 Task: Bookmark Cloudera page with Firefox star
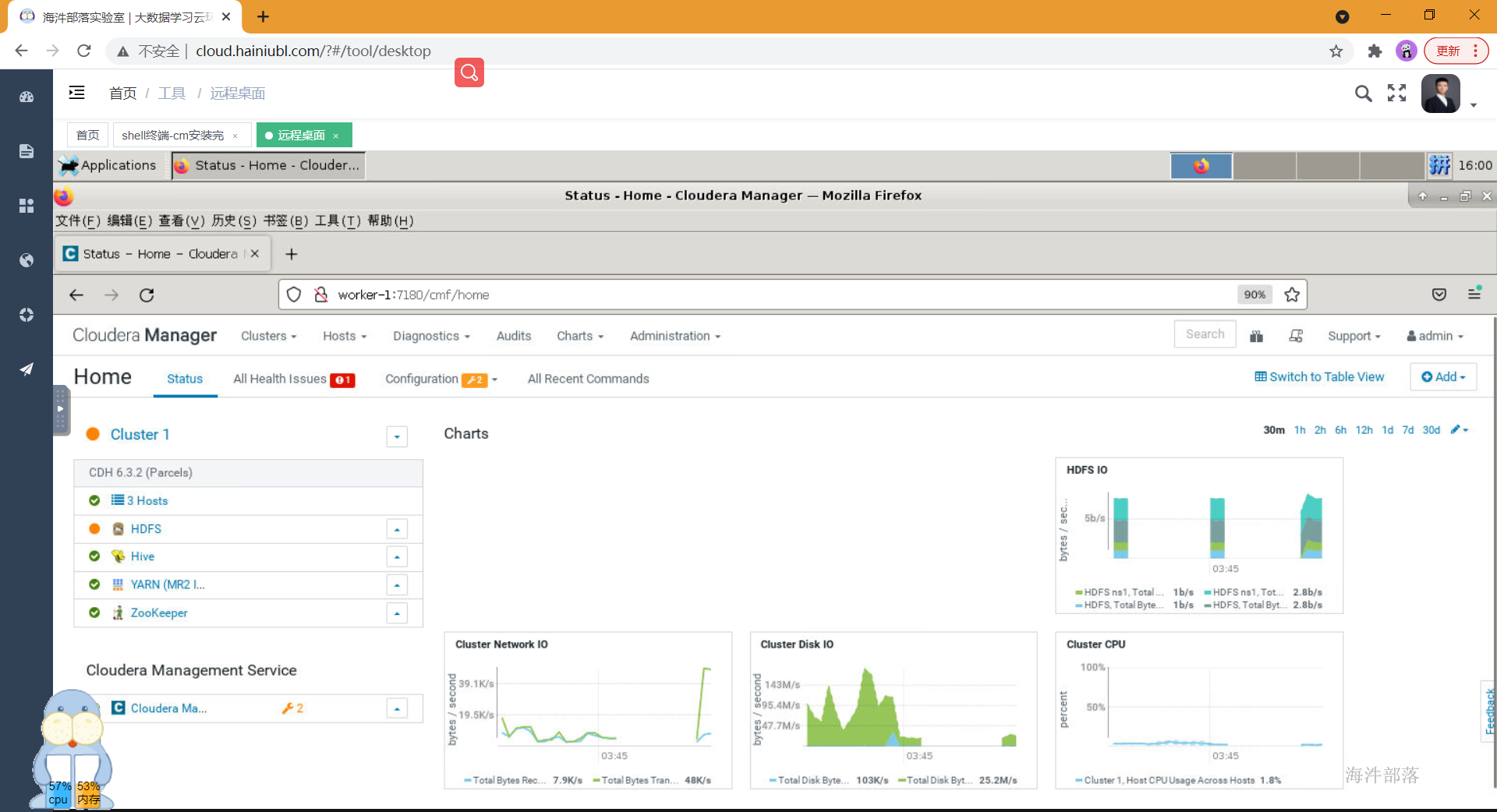(x=1292, y=295)
